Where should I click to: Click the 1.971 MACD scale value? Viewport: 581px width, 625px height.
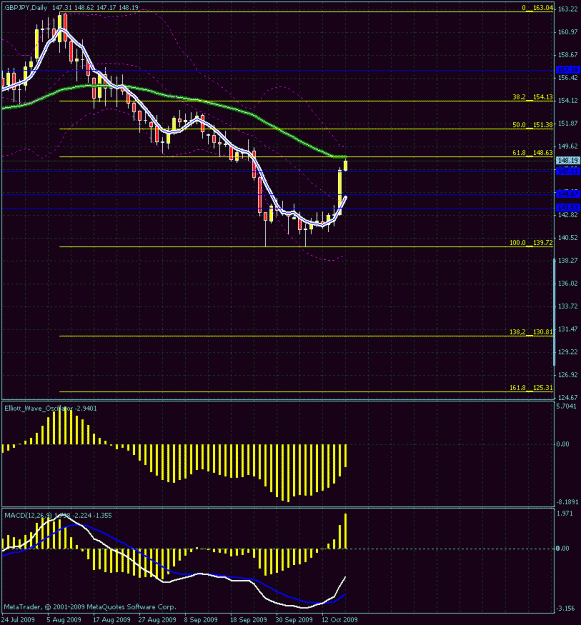click(565, 514)
